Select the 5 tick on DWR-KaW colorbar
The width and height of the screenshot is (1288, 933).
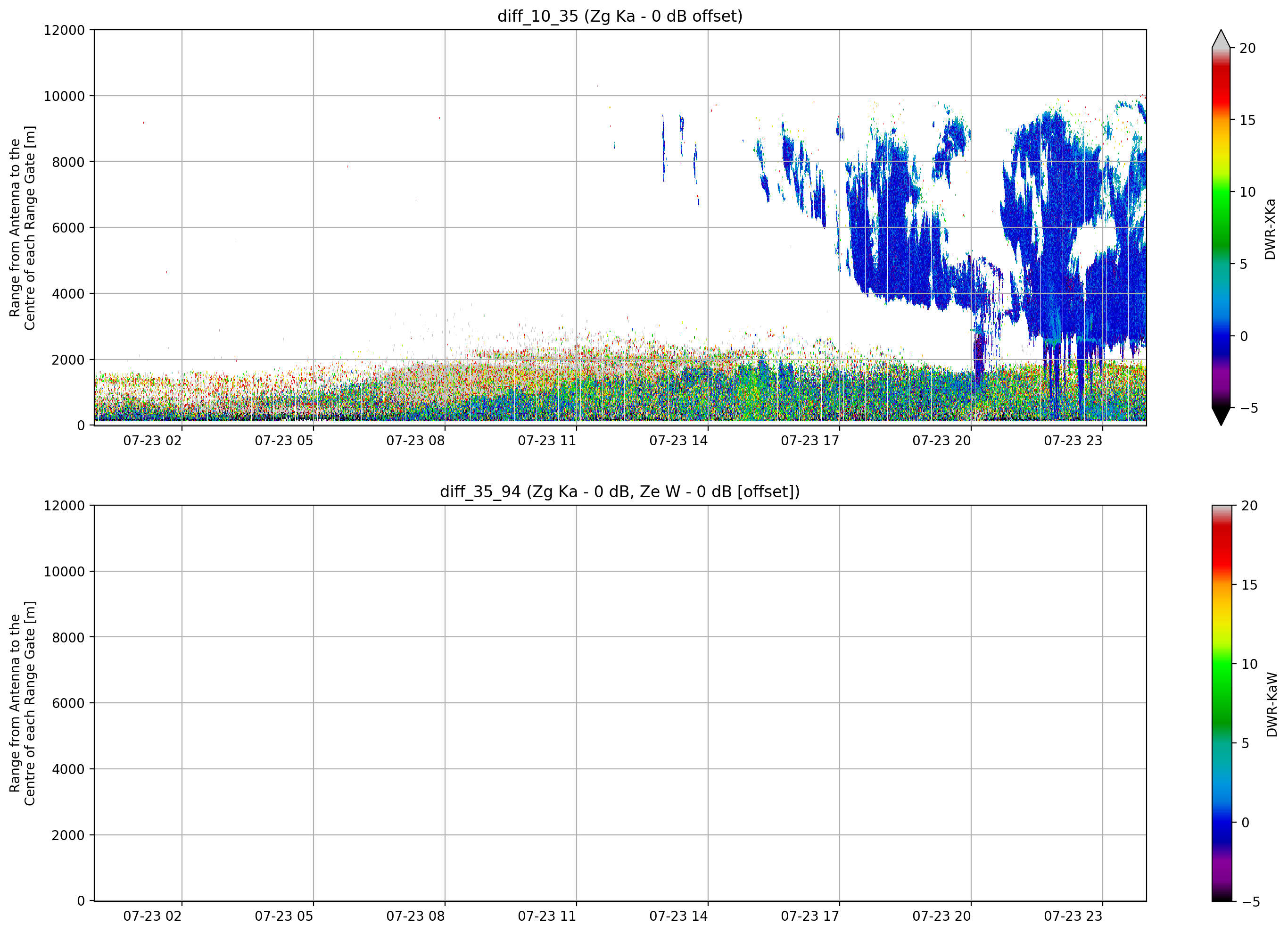(1246, 743)
